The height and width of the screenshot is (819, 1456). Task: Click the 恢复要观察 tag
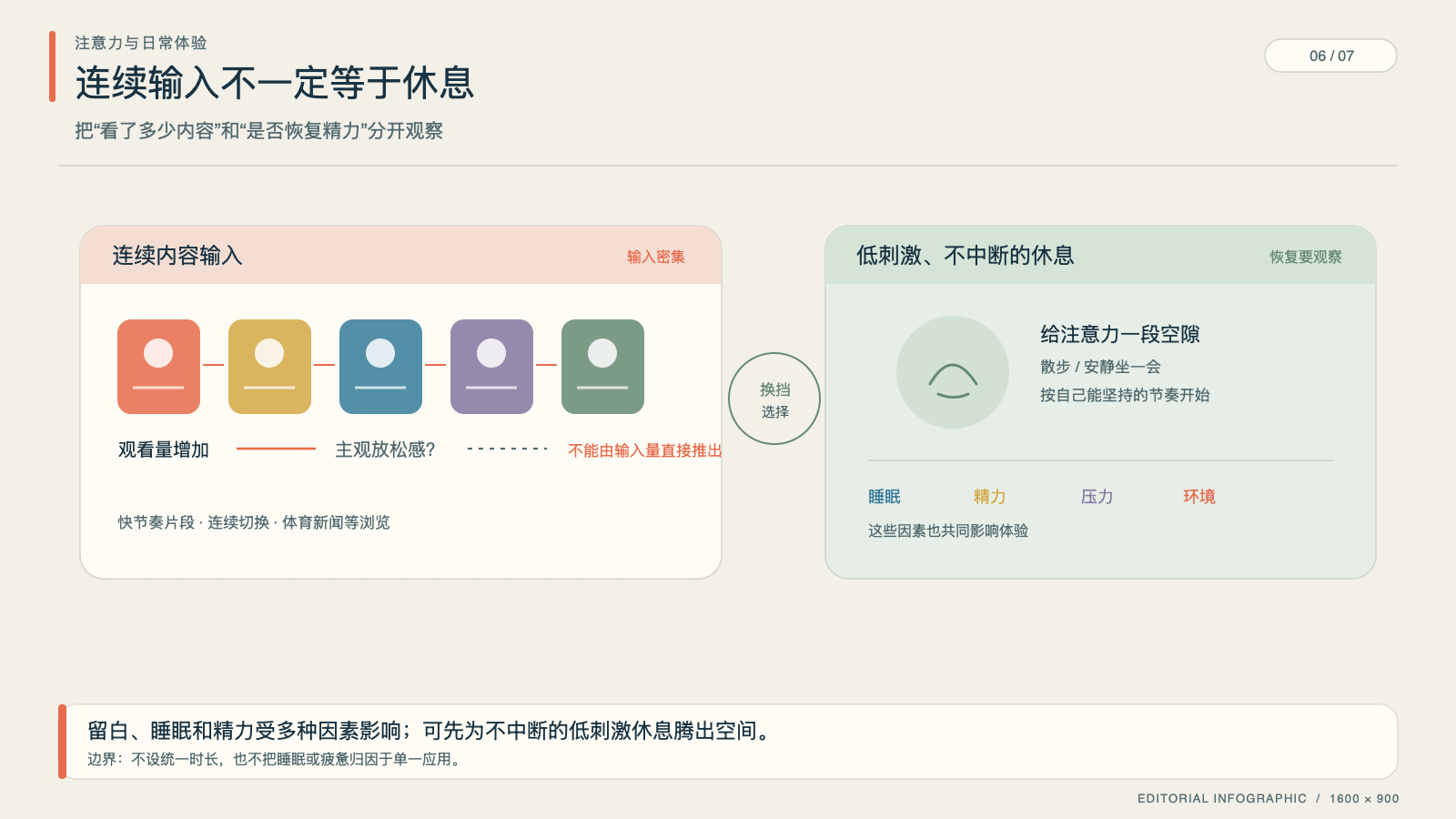(1306, 257)
